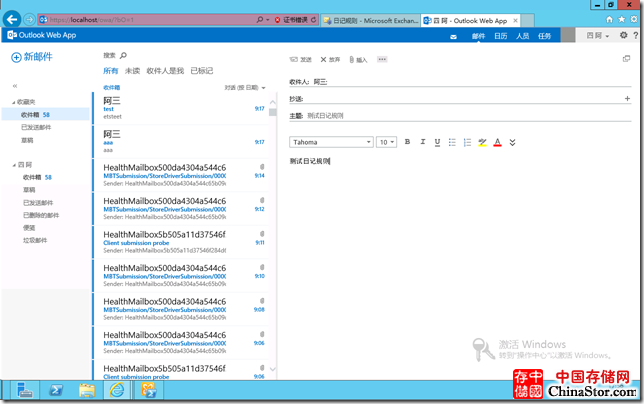Switch to 邮件 (Mail) in top navigation

pyautogui.click(x=478, y=36)
